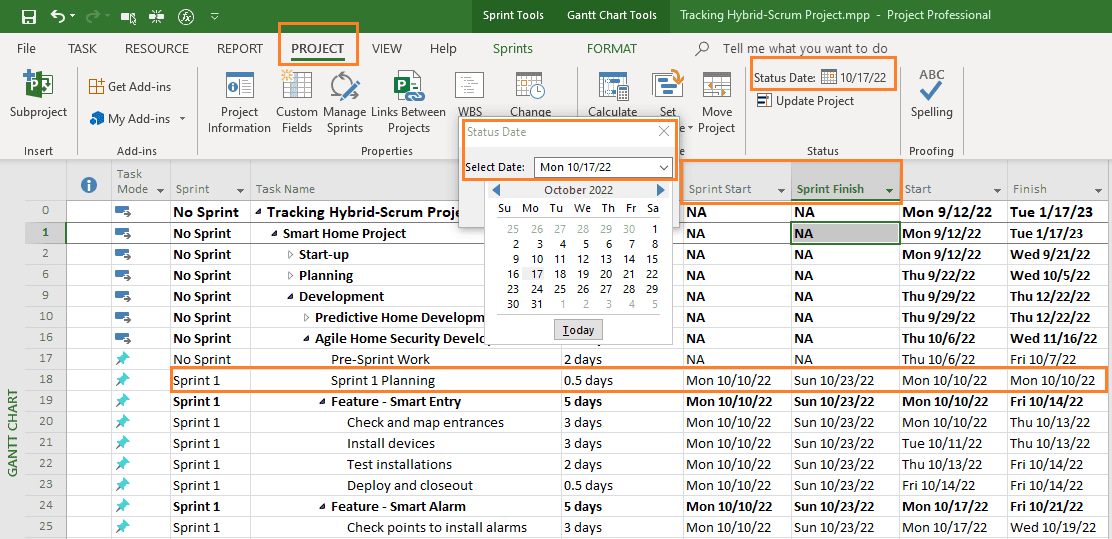Click the Move Project icon
The width and height of the screenshot is (1112, 539).
pos(717,85)
